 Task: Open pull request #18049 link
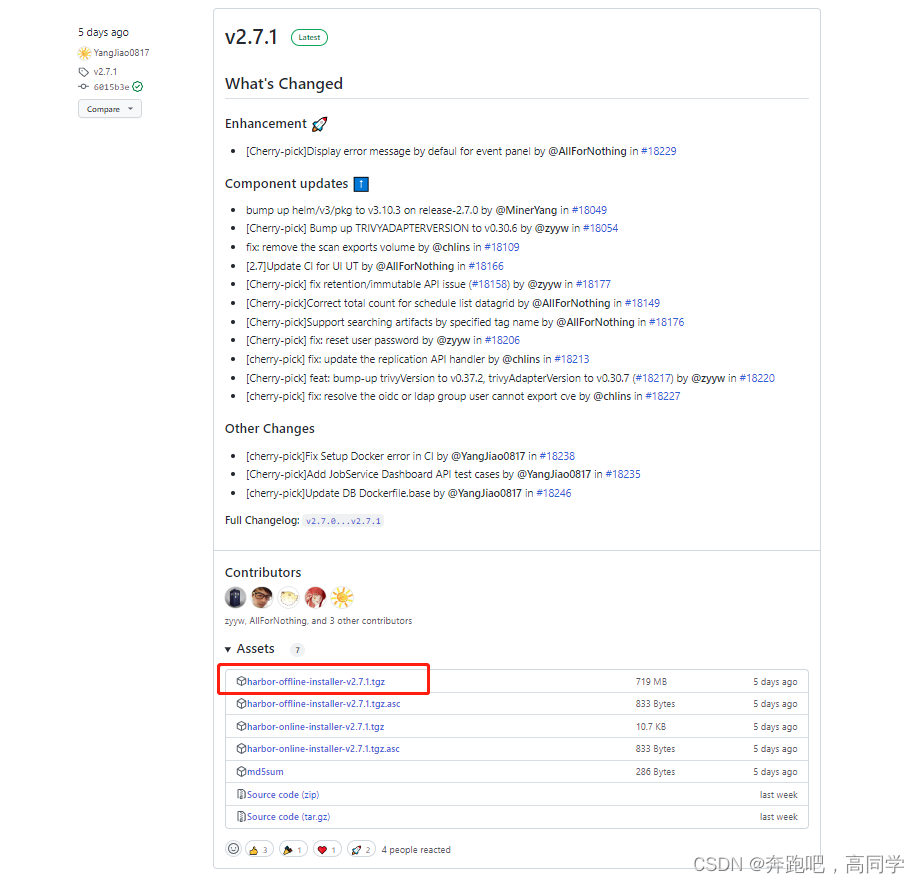click(x=589, y=210)
